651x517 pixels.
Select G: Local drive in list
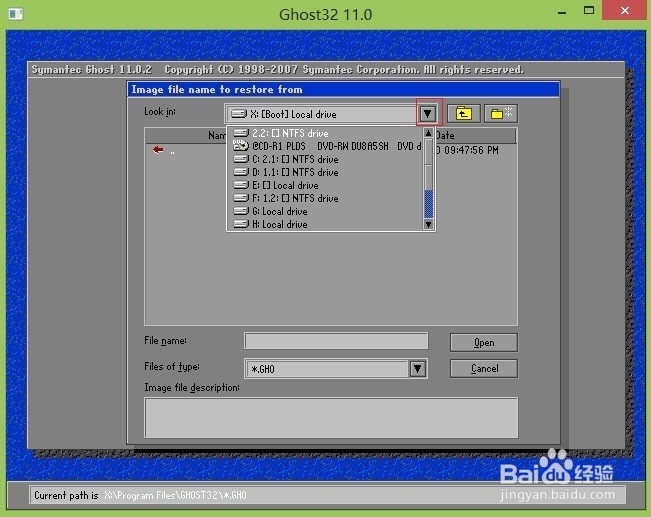tap(325, 211)
